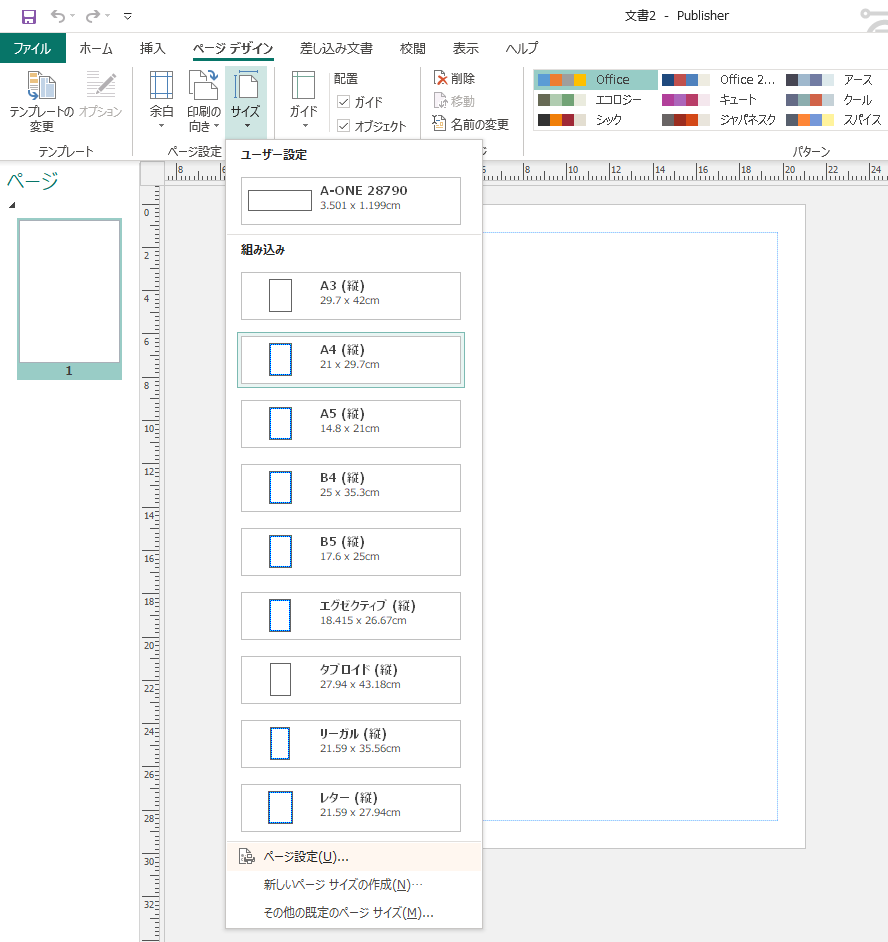Toggle the ガイド alignment checkbox
The image size is (888, 942).
click(344, 102)
